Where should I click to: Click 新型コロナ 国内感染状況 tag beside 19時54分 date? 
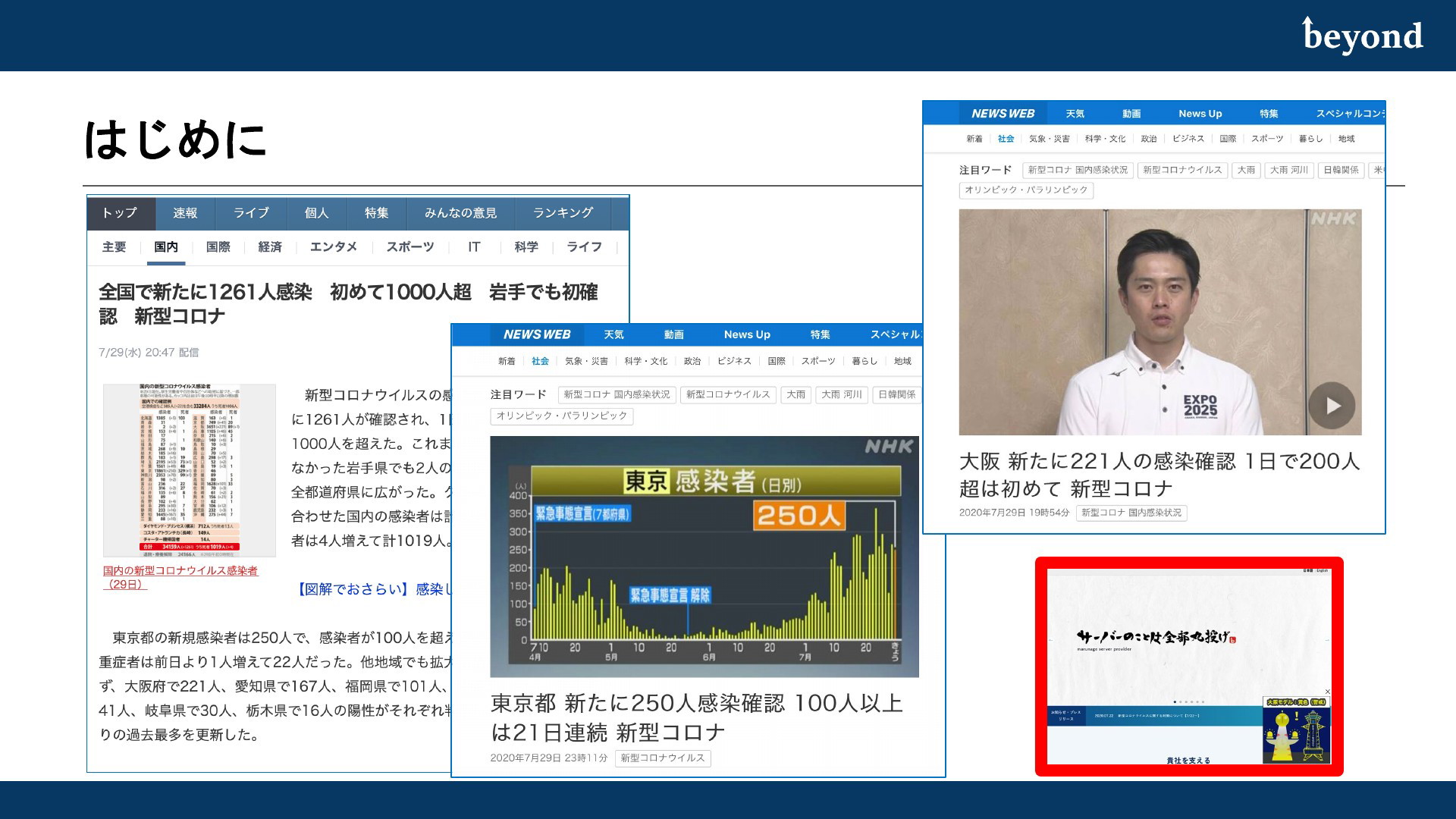pyautogui.click(x=1131, y=513)
